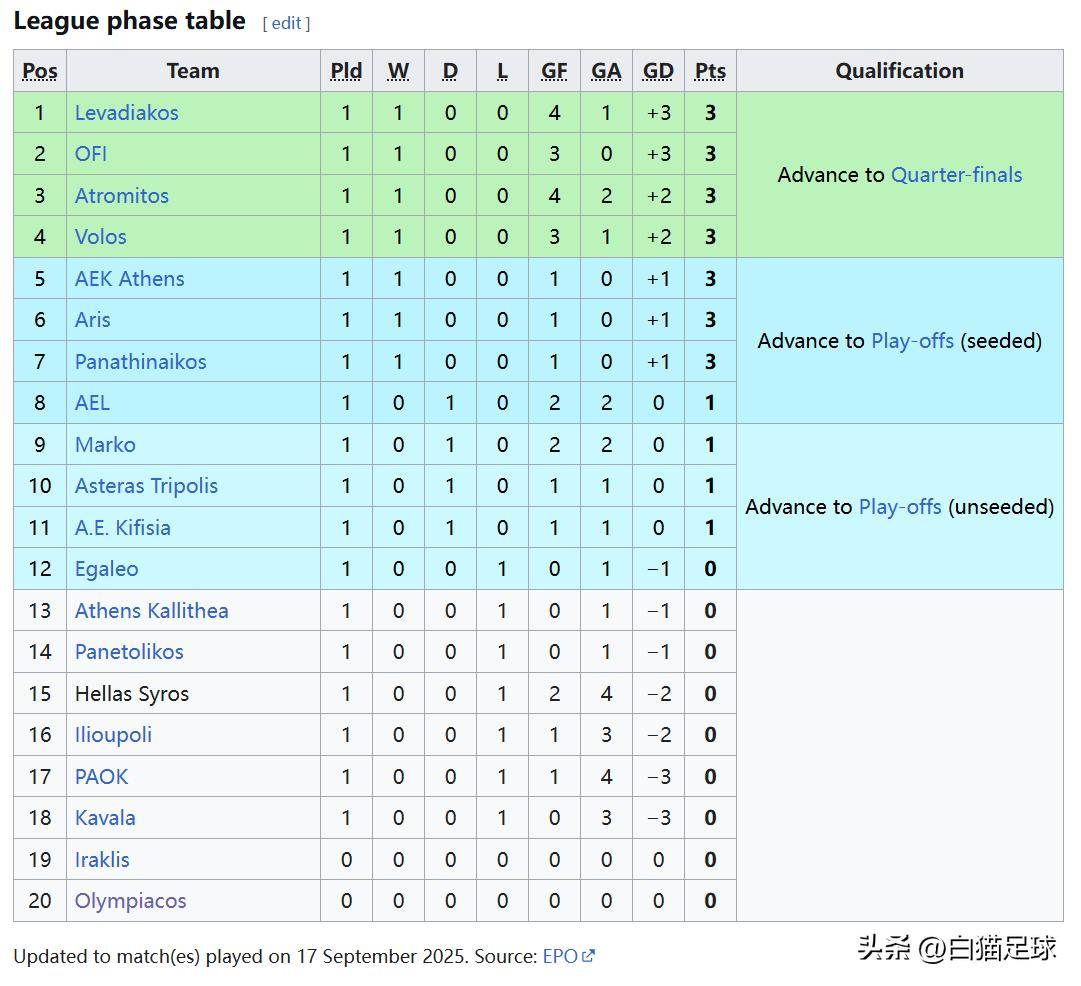Open the Asteras Tripolis team page
The width and height of the screenshot is (1081, 986).
pyautogui.click(x=146, y=486)
